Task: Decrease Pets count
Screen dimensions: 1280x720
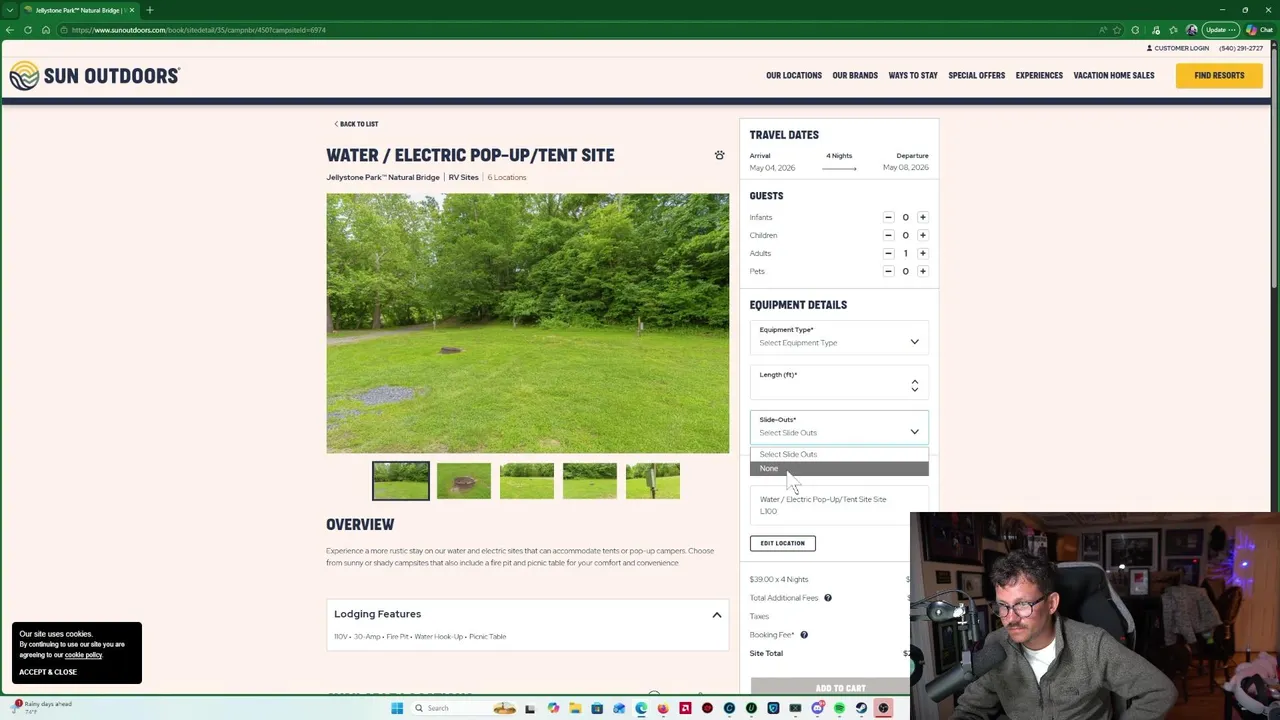Action: click(888, 271)
